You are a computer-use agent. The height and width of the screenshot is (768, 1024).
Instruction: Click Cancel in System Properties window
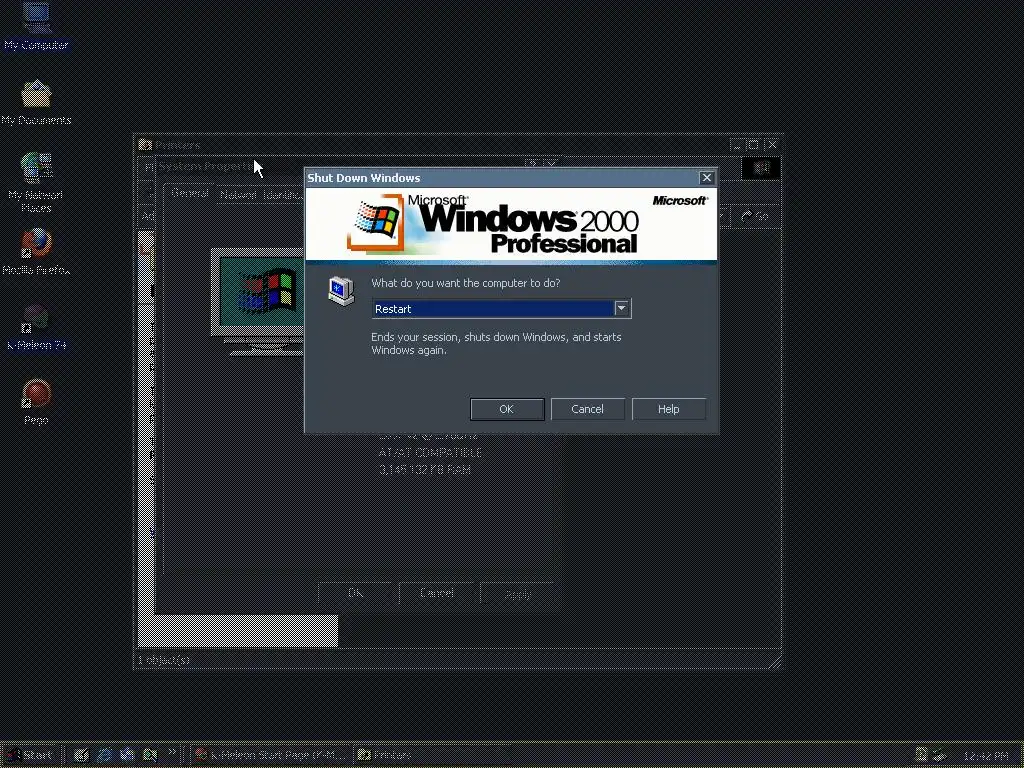pyautogui.click(x=436, y=593)
